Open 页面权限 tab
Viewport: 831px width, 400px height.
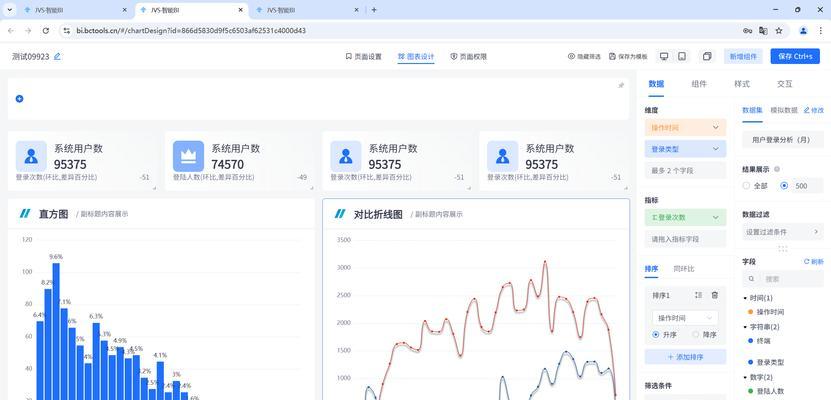click(468, 57)
